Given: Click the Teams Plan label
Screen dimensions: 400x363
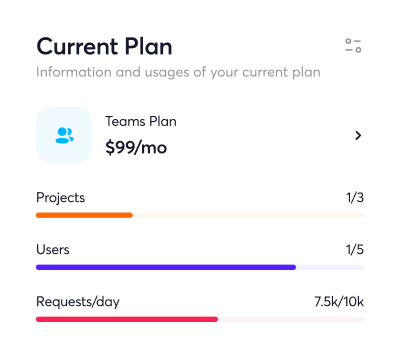Looking at the screenshot, I should (x=141, y=121).
